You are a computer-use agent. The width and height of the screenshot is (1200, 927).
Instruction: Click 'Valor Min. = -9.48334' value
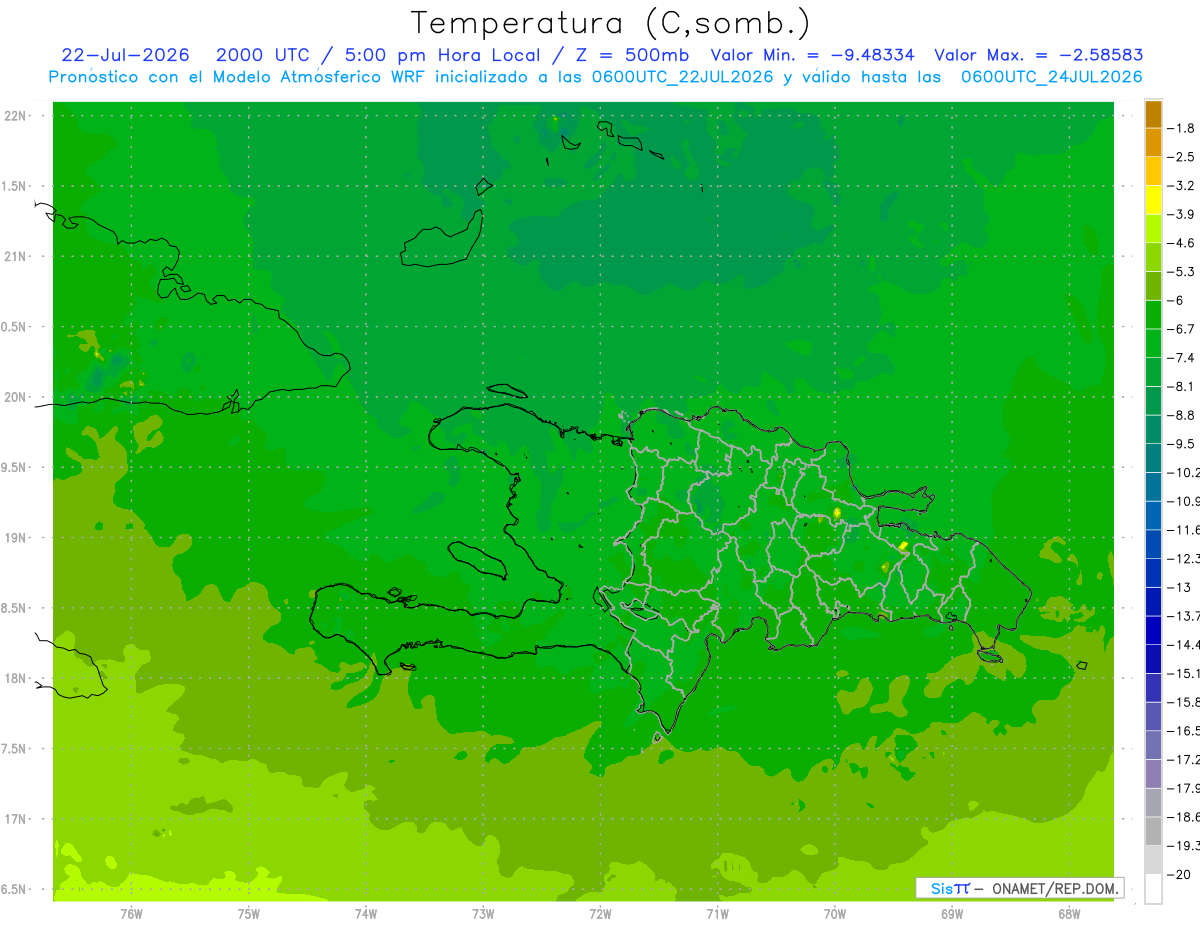[x=812, y=55]
